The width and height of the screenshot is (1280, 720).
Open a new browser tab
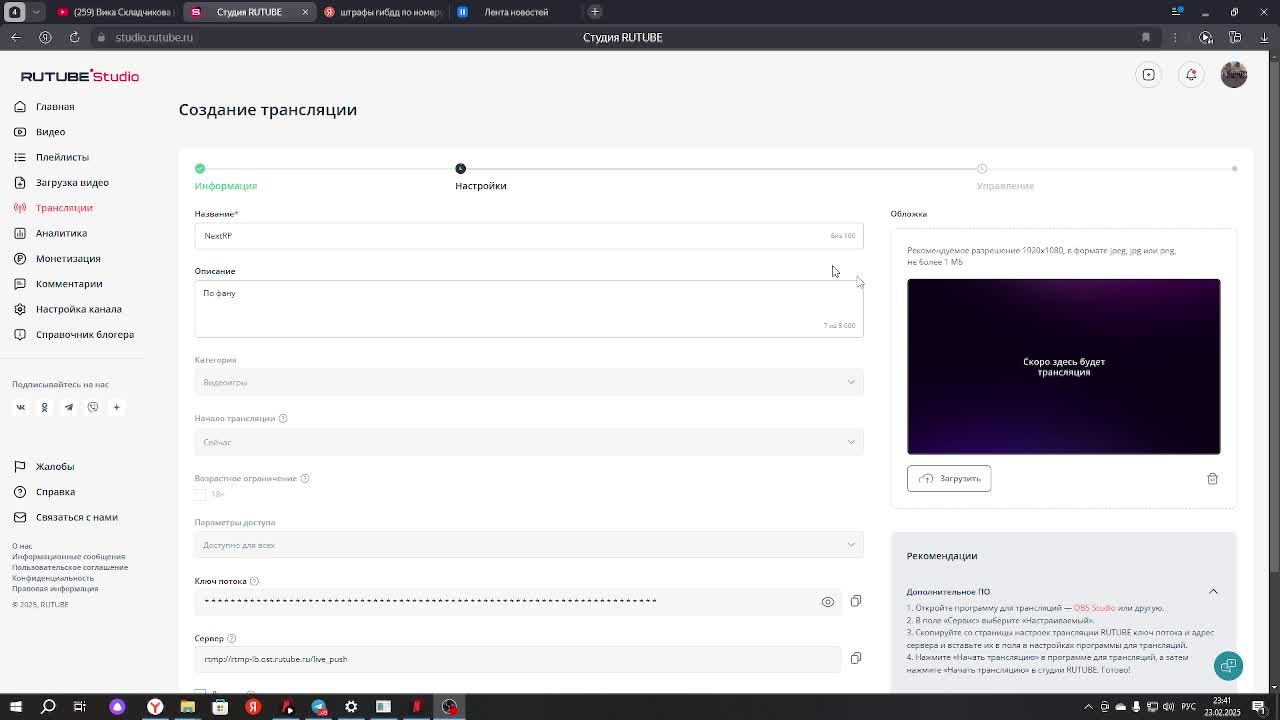(x=595, y=12)
